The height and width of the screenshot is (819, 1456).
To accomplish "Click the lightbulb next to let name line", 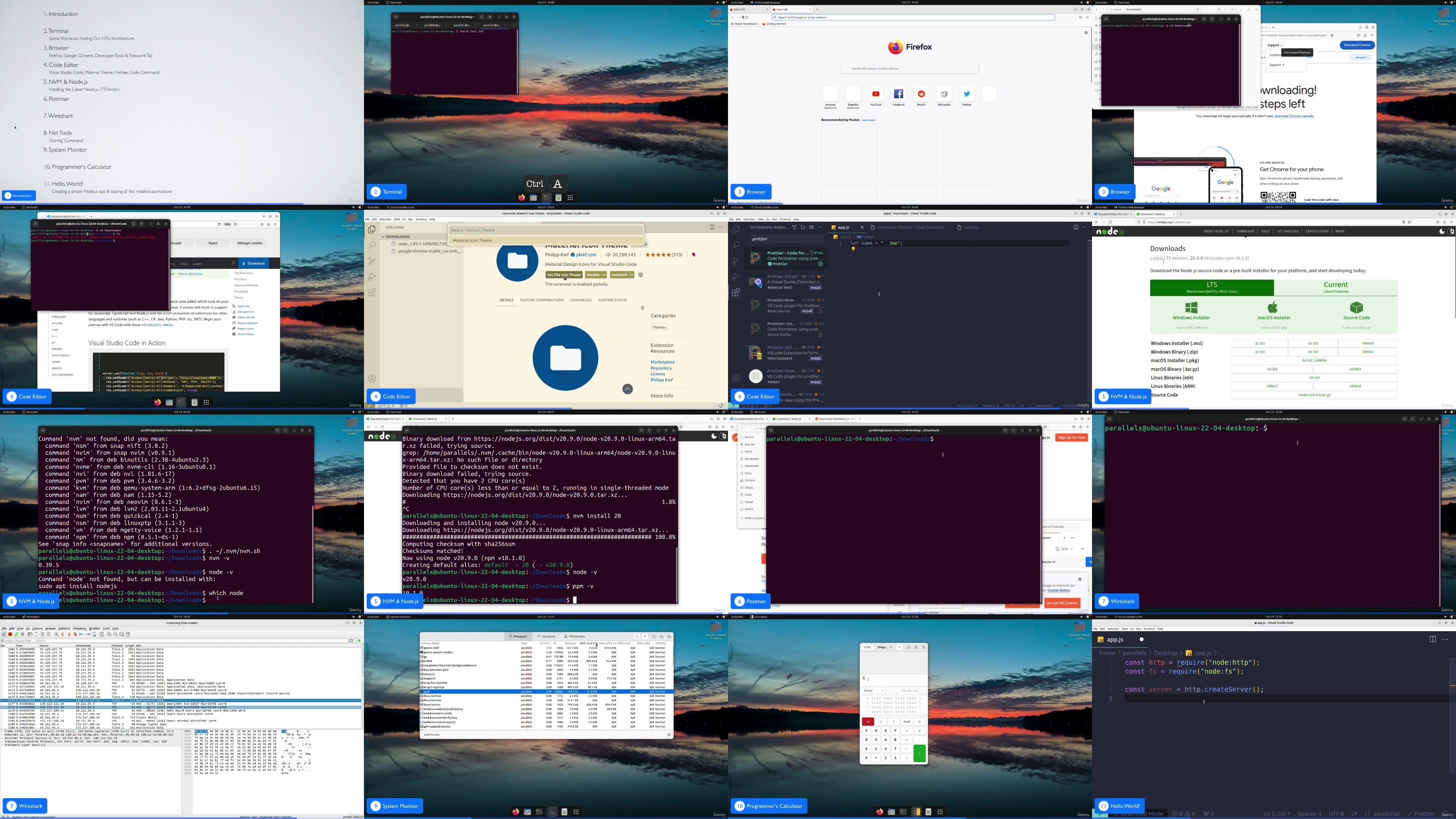I will coord(854,249).
